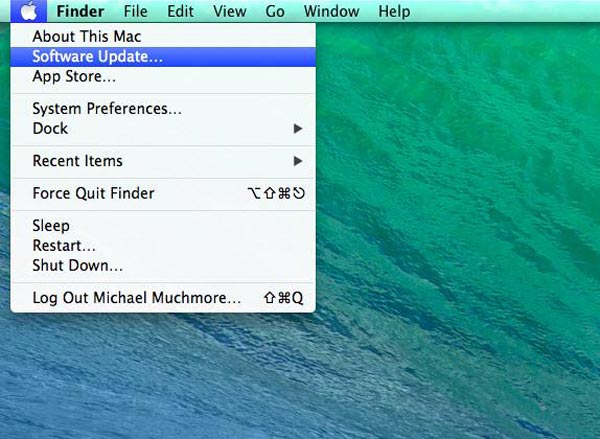This screenshot has width=600, height=439.
Task: Open App Store… from the Apple menu
Action: click(163, 77)
